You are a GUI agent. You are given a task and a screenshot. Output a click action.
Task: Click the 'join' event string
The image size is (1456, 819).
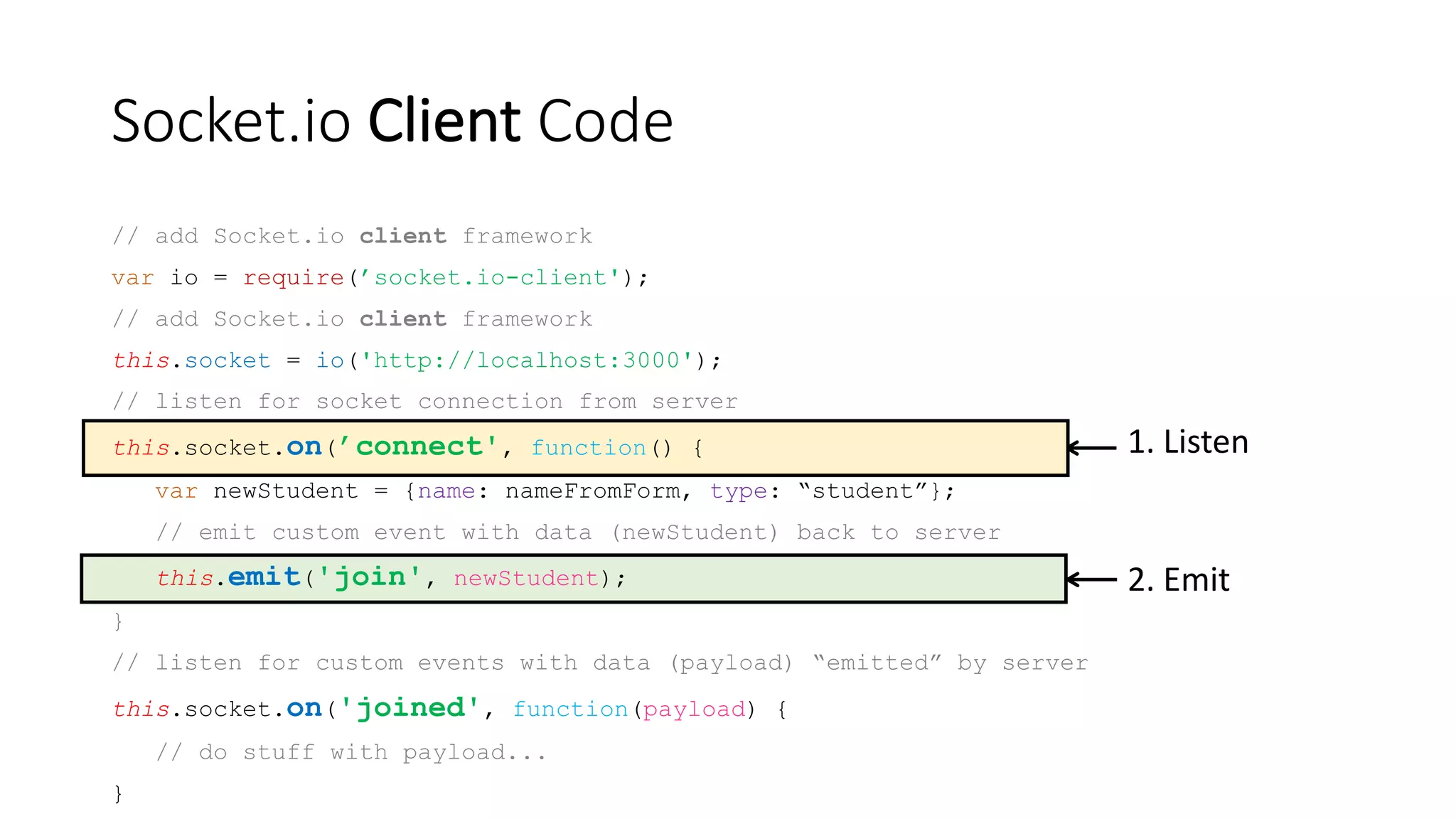tap(369, 577)
